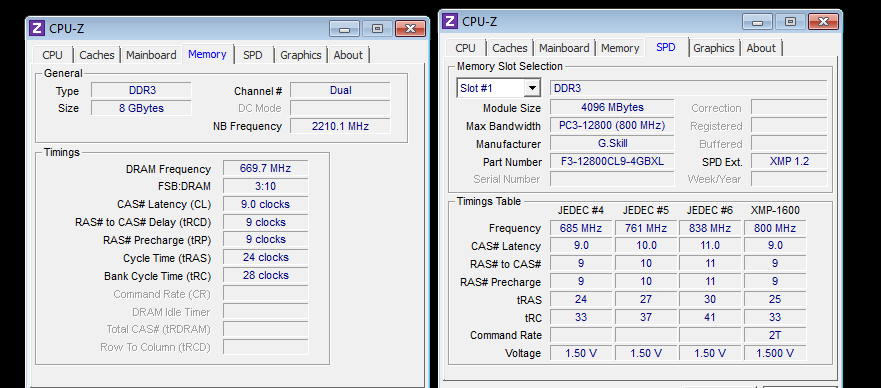881x388 pixels.
Task: Open Mainboard tab in right window
Action: coord(564,48)
